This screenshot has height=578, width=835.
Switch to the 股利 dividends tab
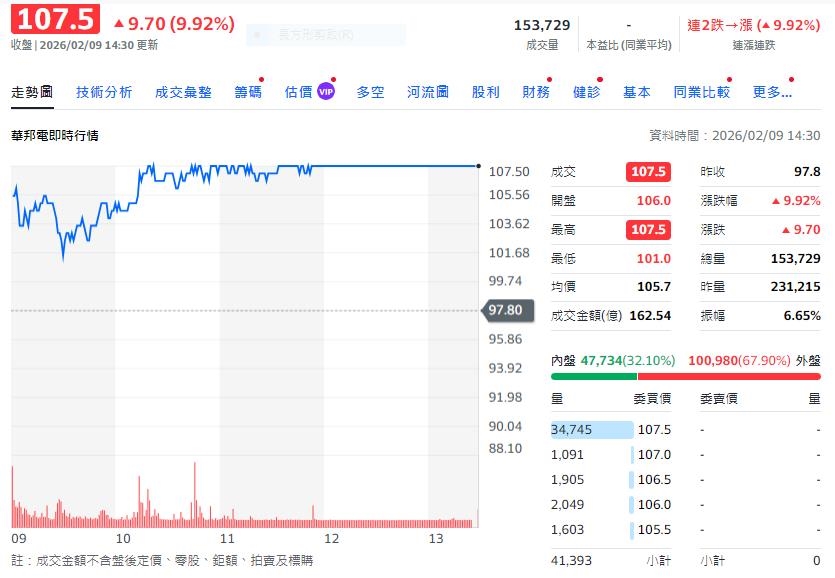485,92
